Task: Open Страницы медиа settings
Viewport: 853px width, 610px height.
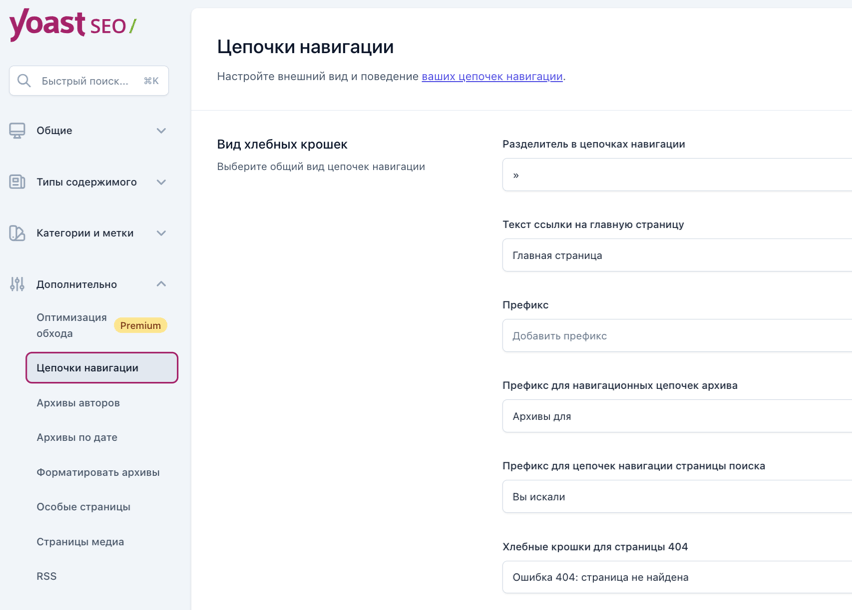Action: pos(80,542)
